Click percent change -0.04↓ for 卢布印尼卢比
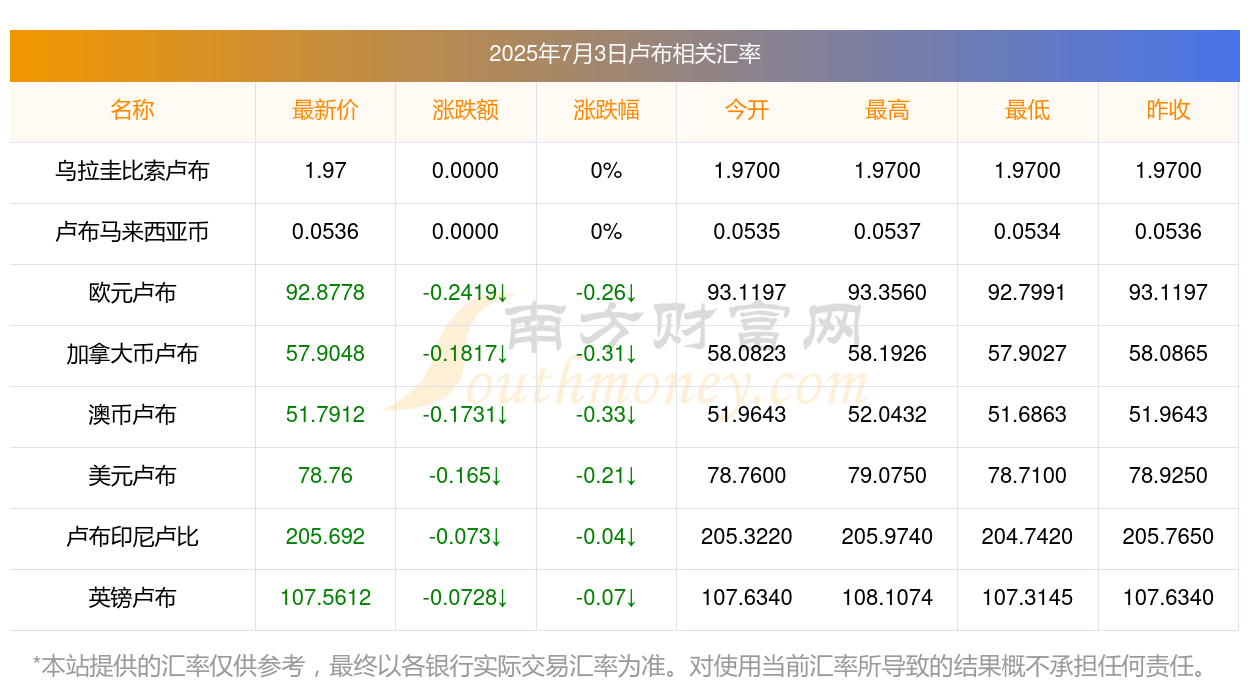 click(x=606, y=537)
